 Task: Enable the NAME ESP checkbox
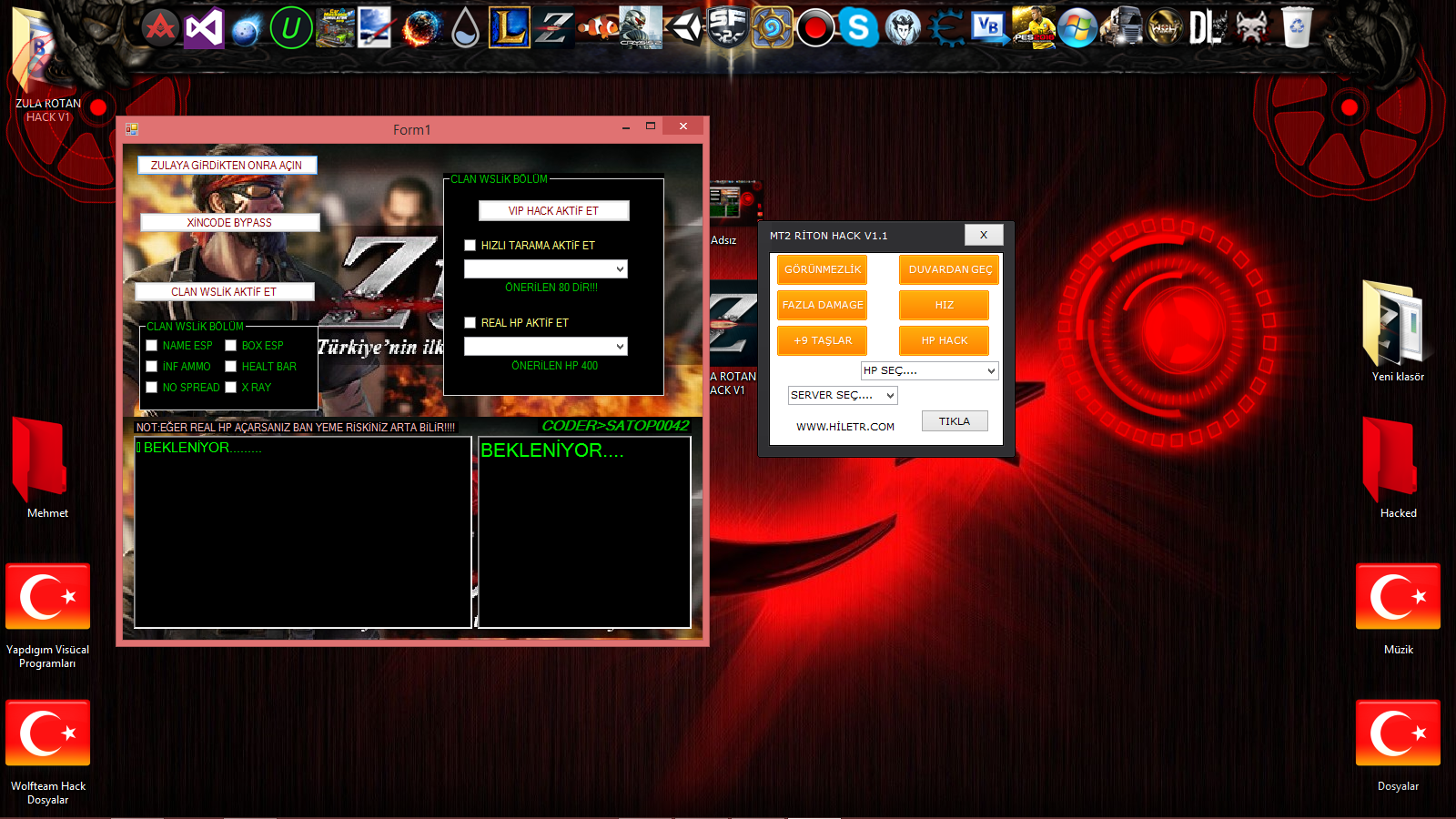(152, 346)
